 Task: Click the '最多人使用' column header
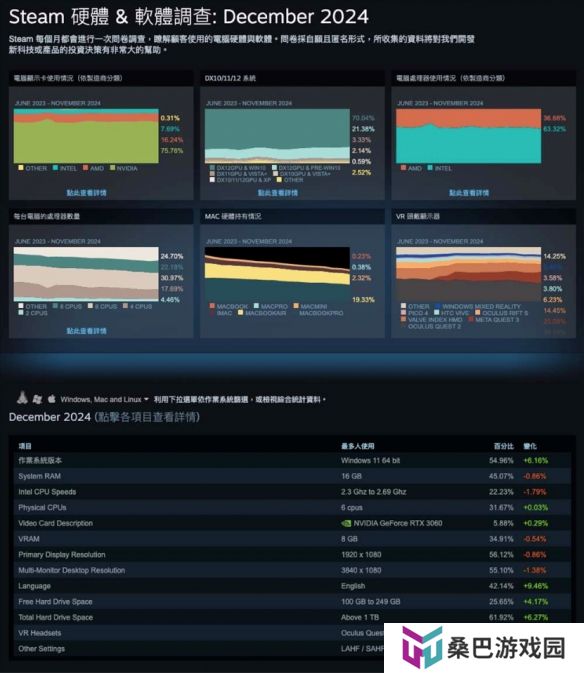(357, 446)
